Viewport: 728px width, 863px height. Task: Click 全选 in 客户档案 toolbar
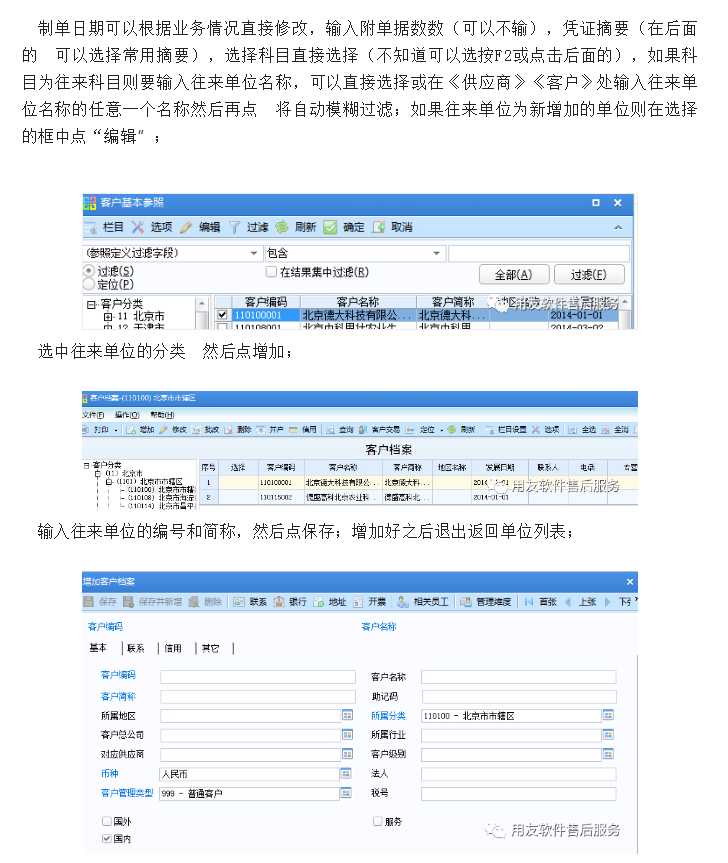tap(582, 430)
